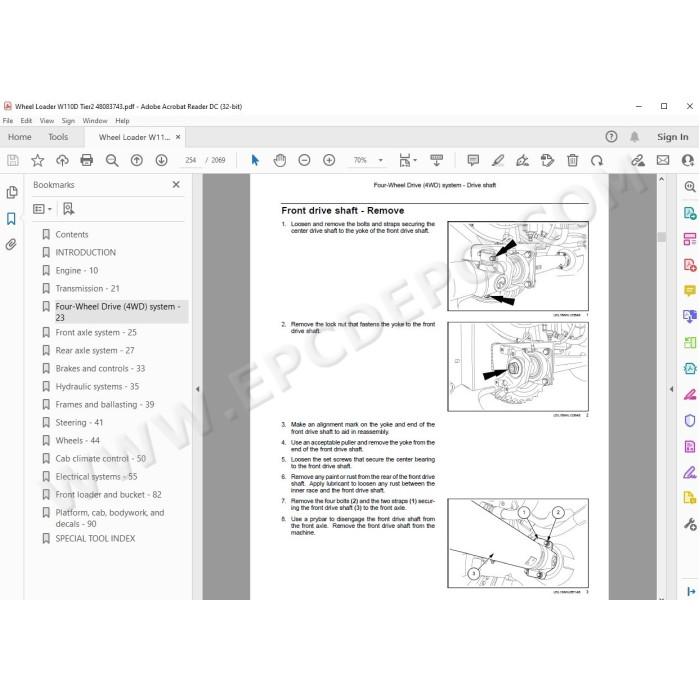Zoom out with the minus icon
700x700 pixels.
point(304,160)
